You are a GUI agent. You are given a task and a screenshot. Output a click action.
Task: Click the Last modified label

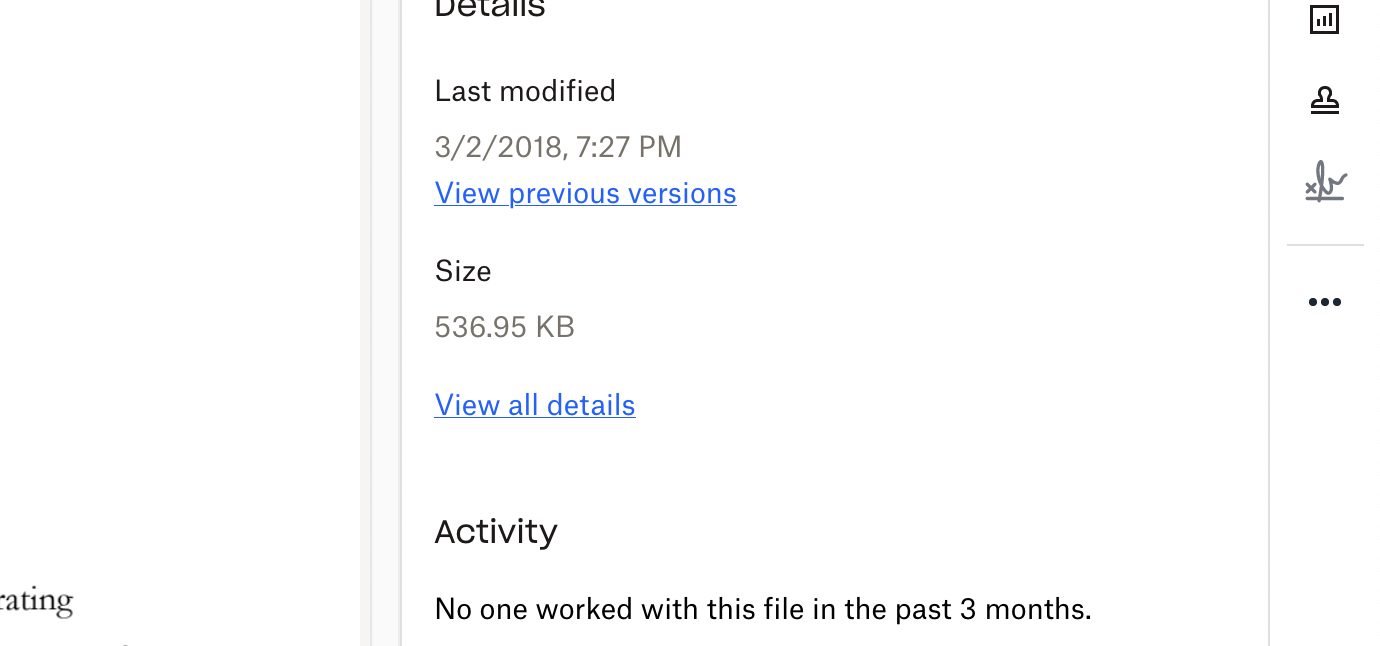525,91
